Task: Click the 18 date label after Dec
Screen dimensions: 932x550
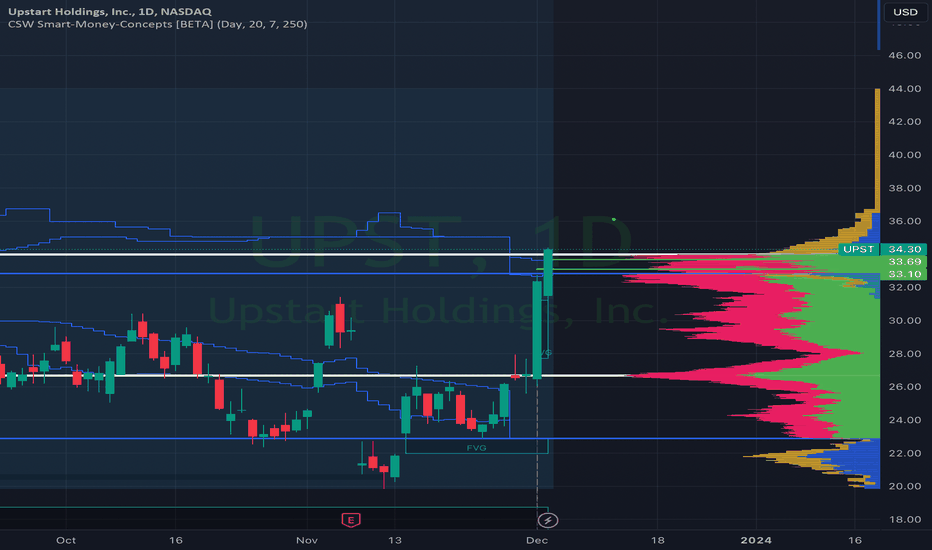Action: (657, 540)
